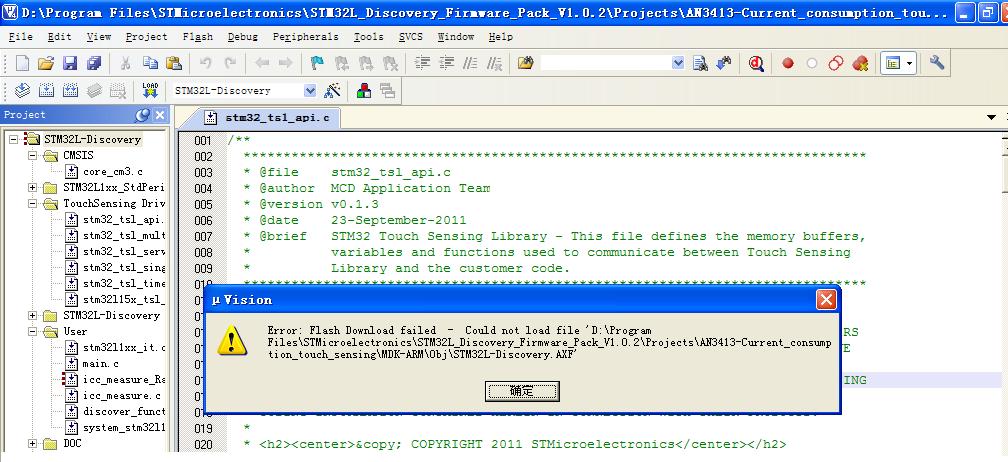Open Manage Components colored blocks icon

tap(364, 91)
